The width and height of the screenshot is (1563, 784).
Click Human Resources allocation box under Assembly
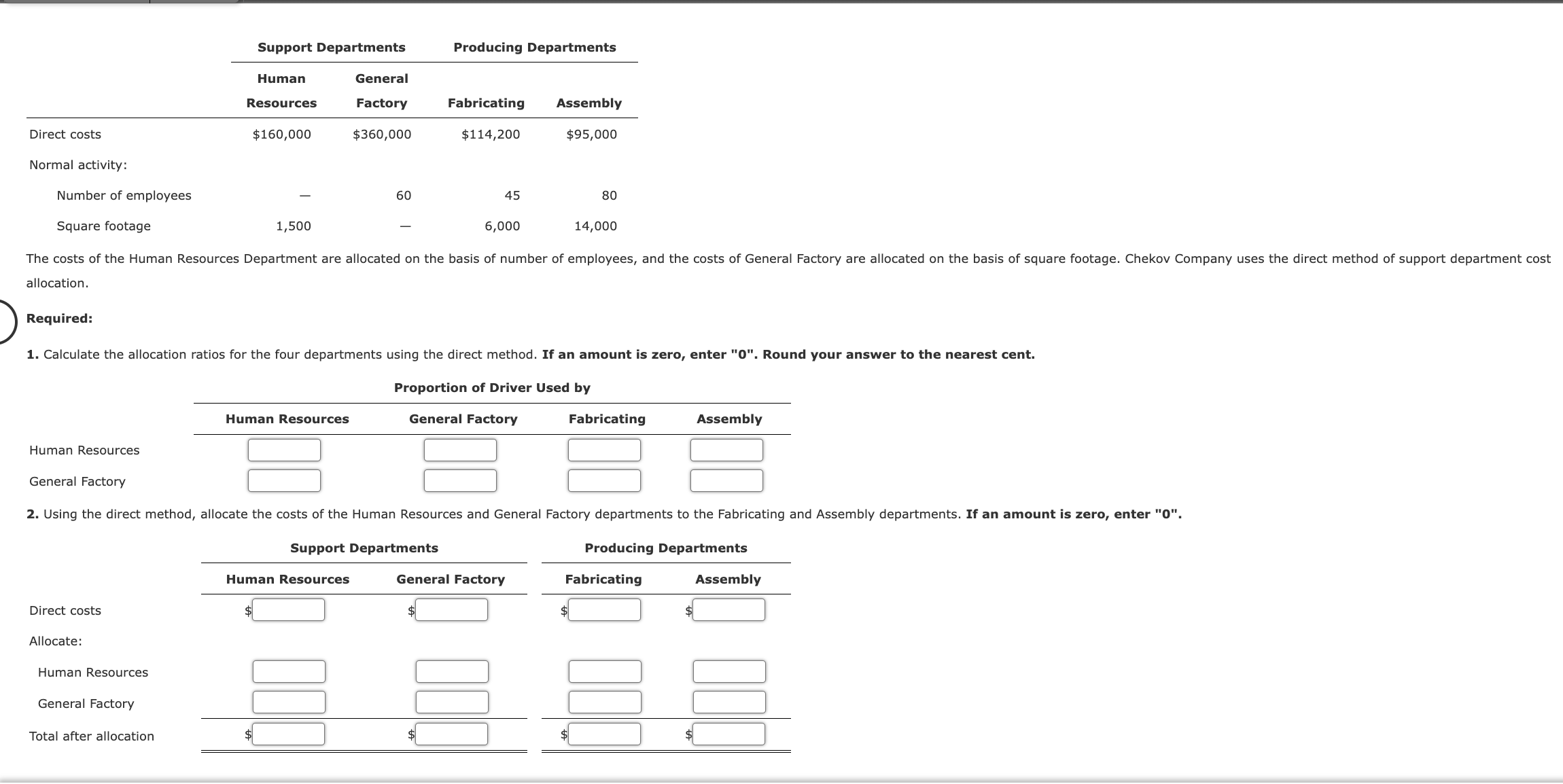click(727, 671)
